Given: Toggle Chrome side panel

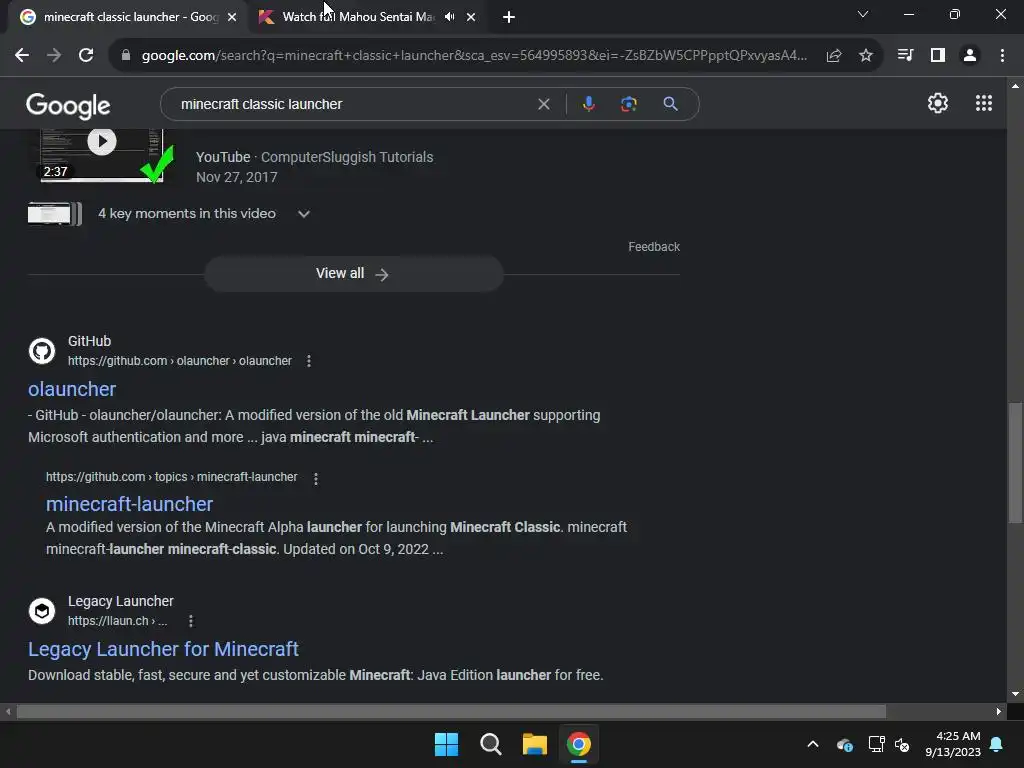Looking at the screenshot, I should coord(938,56).
